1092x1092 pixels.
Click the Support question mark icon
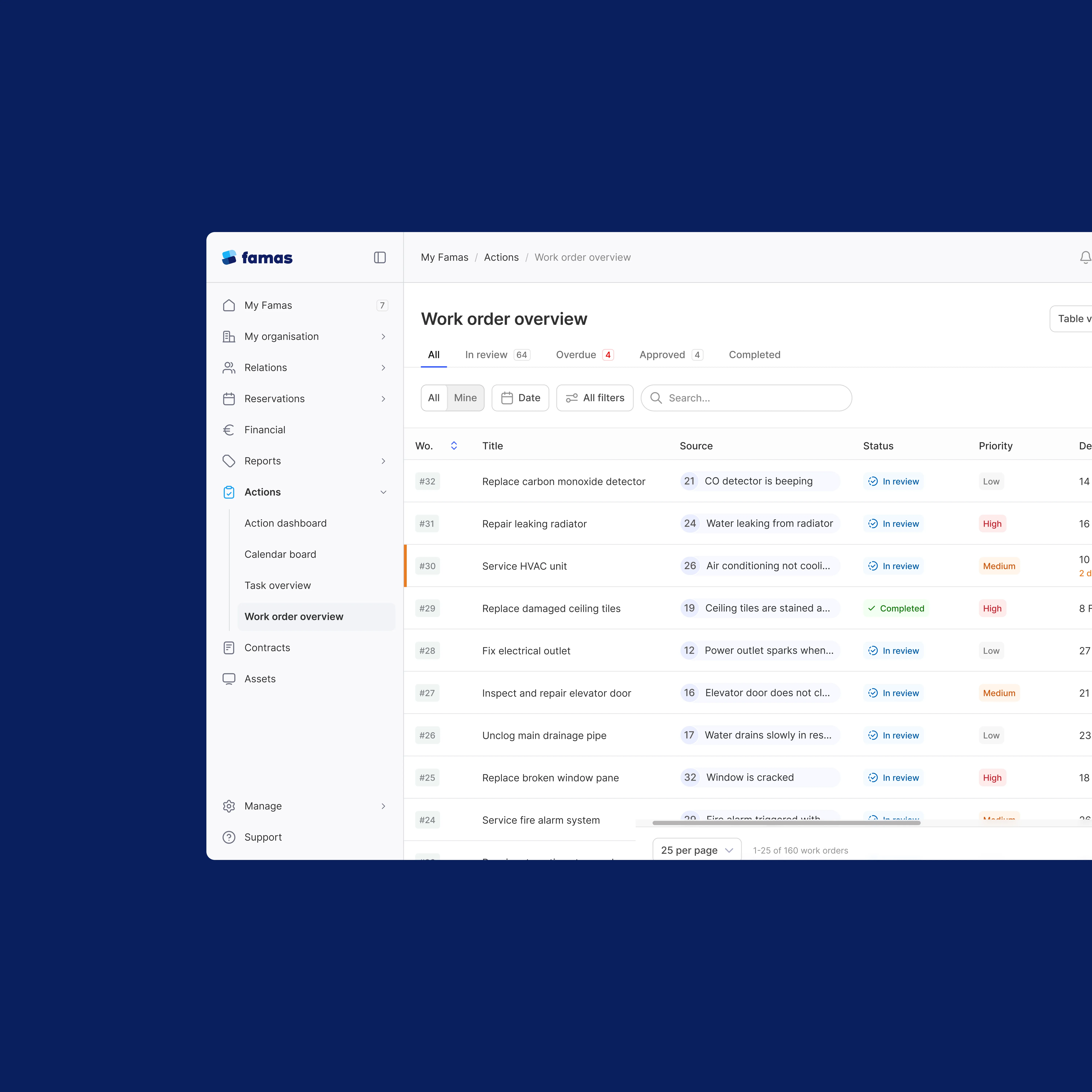point(229,837)
